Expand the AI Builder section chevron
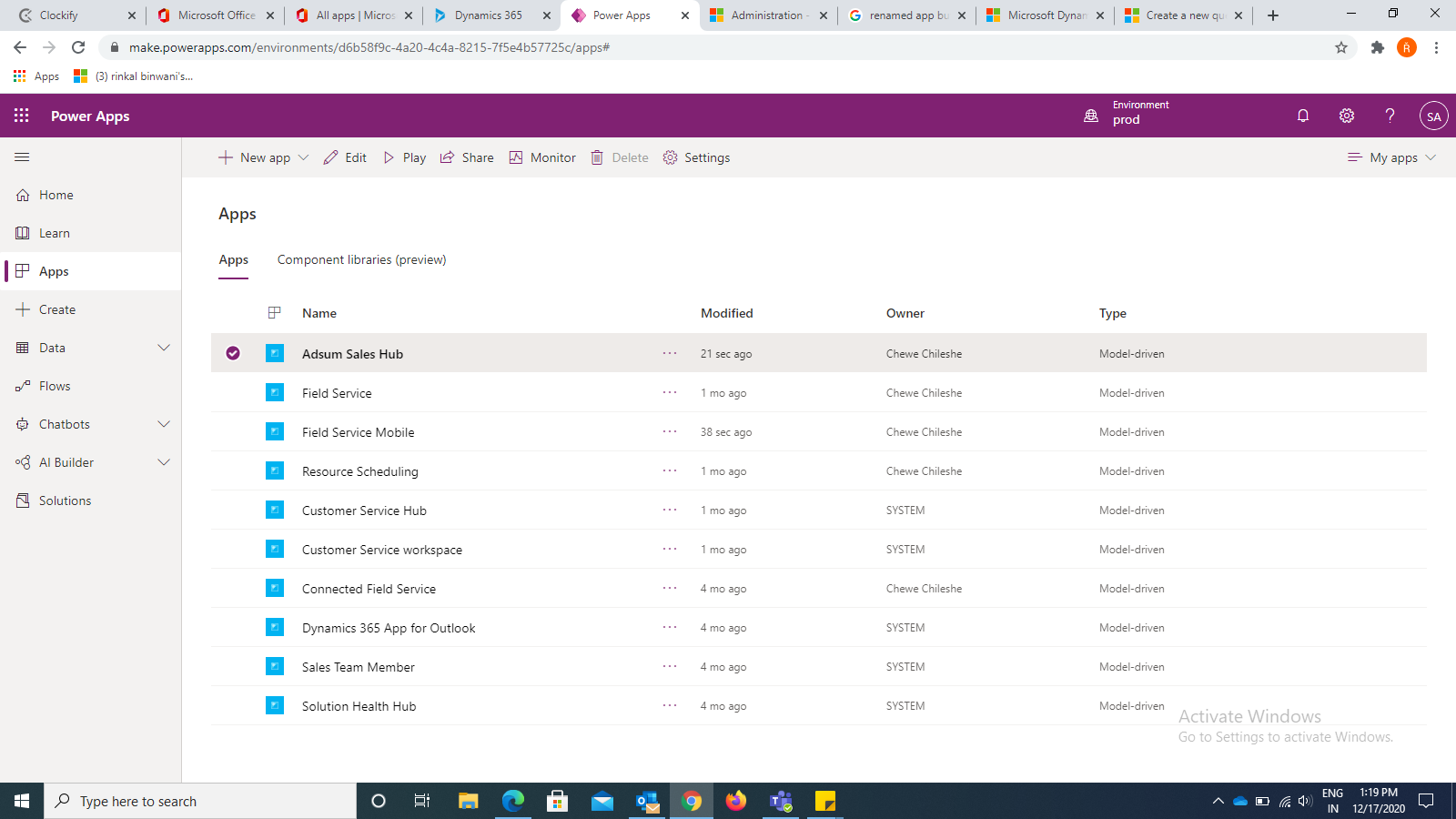Viewport: 1456px width, 819px height. click(x=164, y=462)
